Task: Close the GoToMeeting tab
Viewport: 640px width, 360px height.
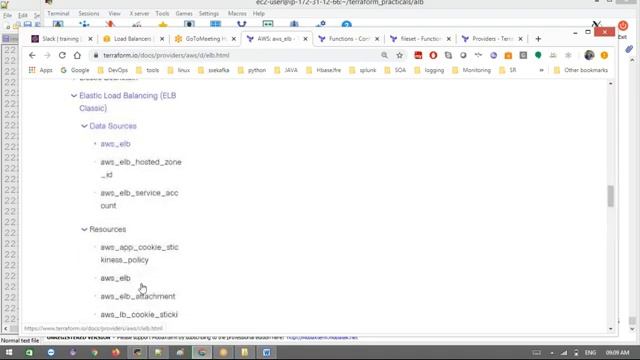Action: (234, 39)
